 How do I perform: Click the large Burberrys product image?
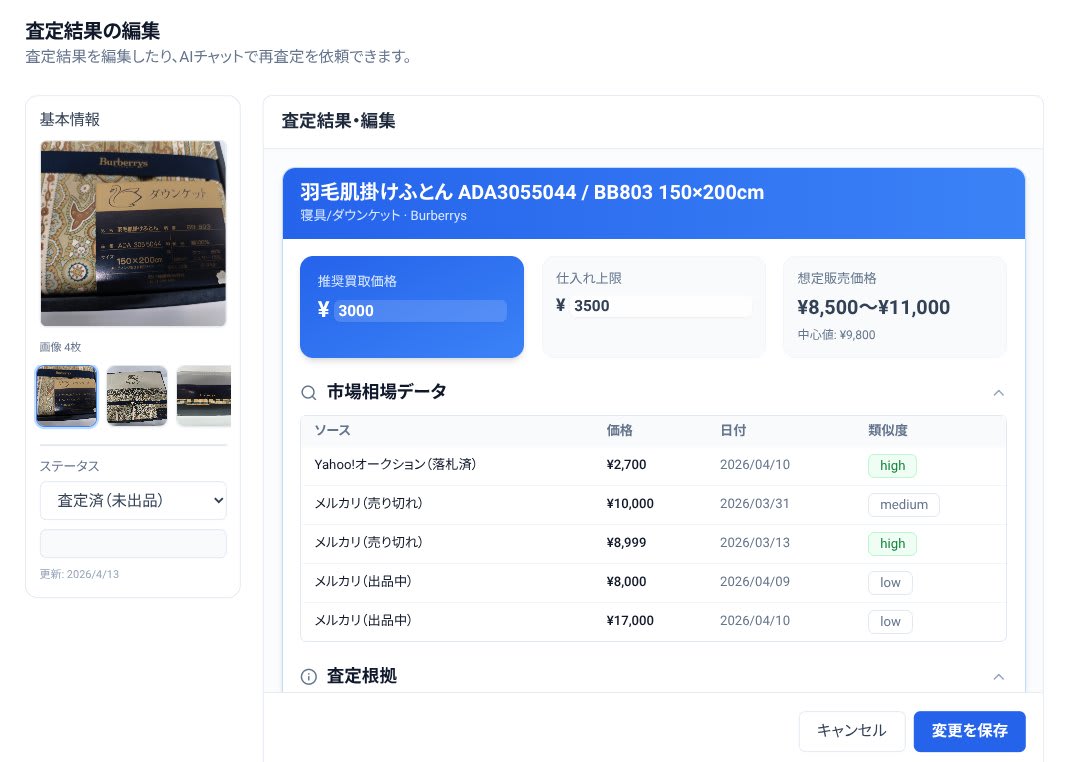click(133, 234)
